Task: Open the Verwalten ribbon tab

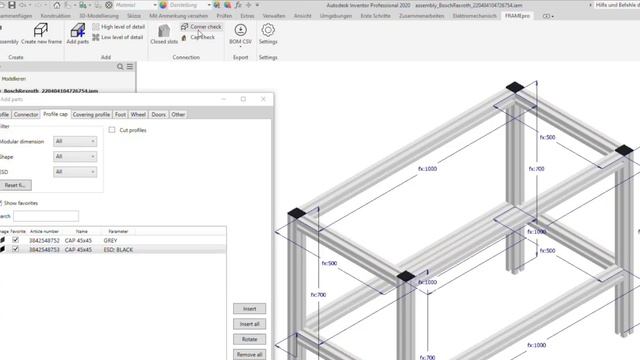Action: pyautogui.click(x=273, y=16)
